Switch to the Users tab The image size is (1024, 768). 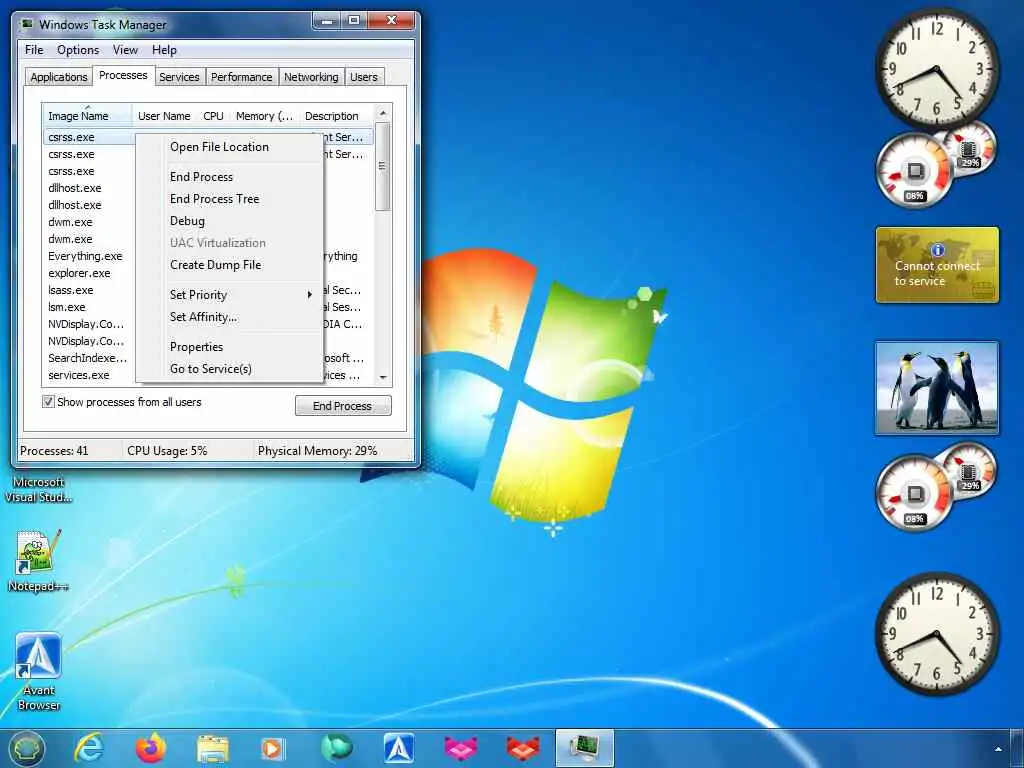pyautogui.click(x=364, y=77)
